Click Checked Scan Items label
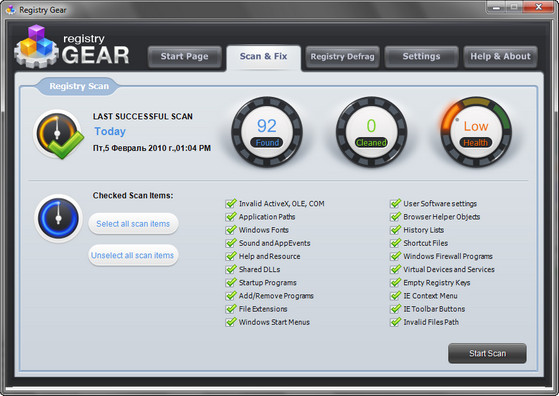 coord(133,196)
